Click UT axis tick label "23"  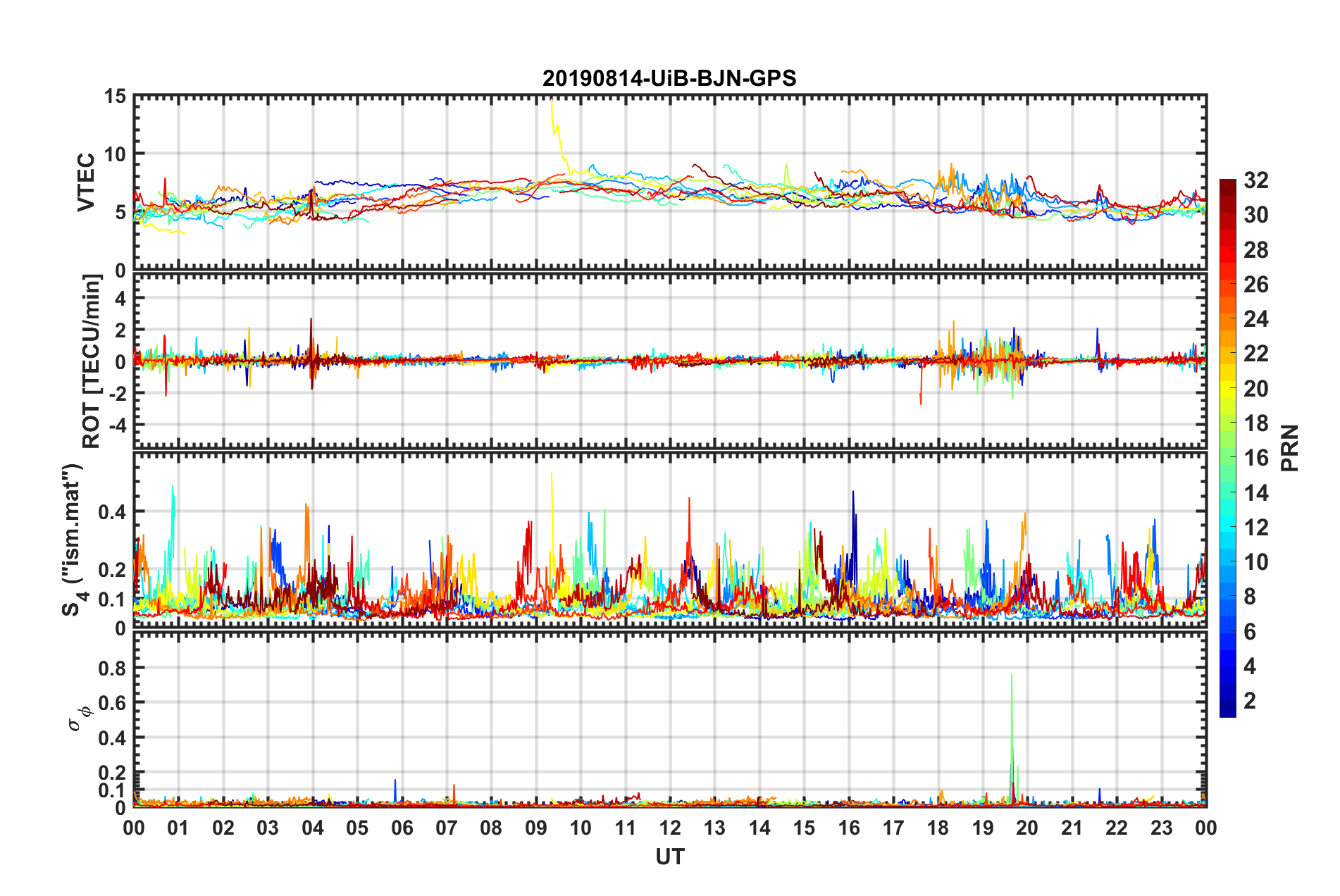(x=1162, y=828)
